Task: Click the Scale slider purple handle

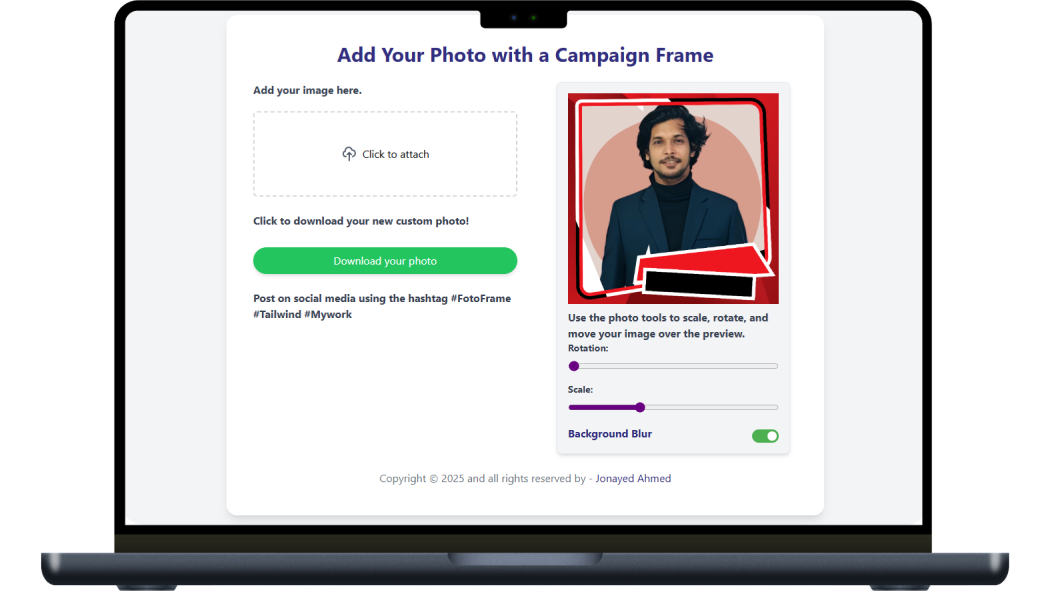Action: tap(640, 407)
